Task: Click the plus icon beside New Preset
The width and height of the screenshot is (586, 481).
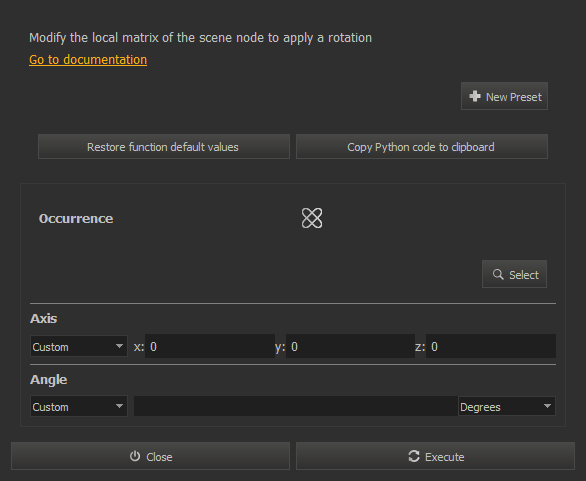Action: click(x=475, y=96)
